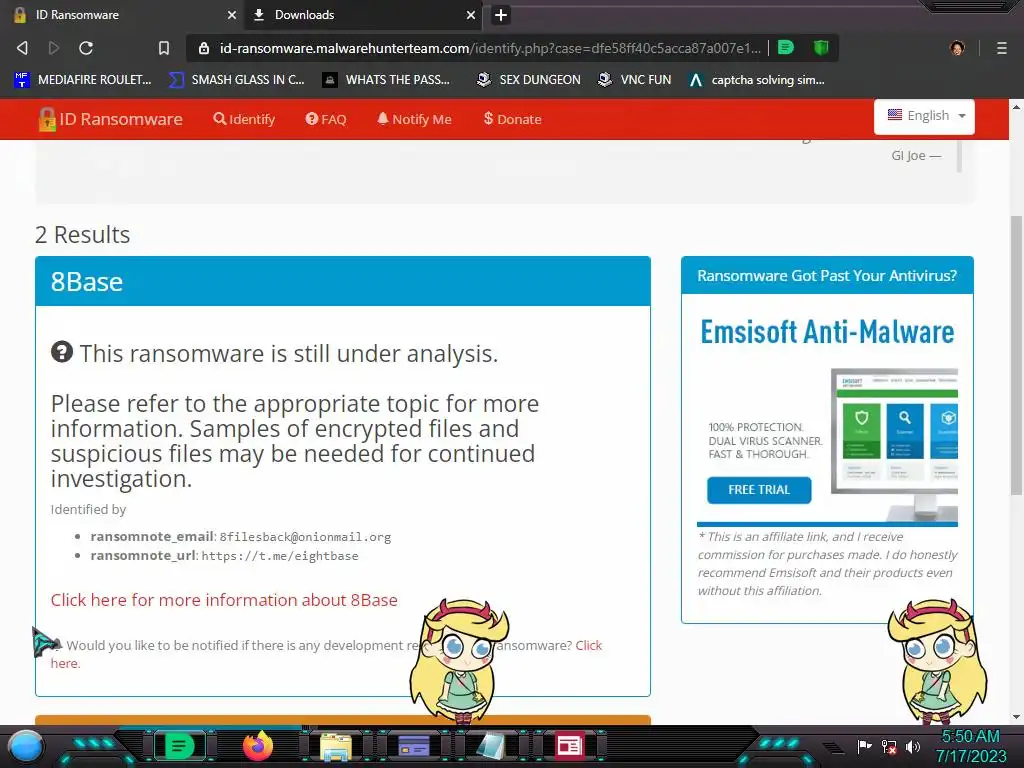Click the network tray icon
The image size is (1024, 768).
tap(889, 746)
